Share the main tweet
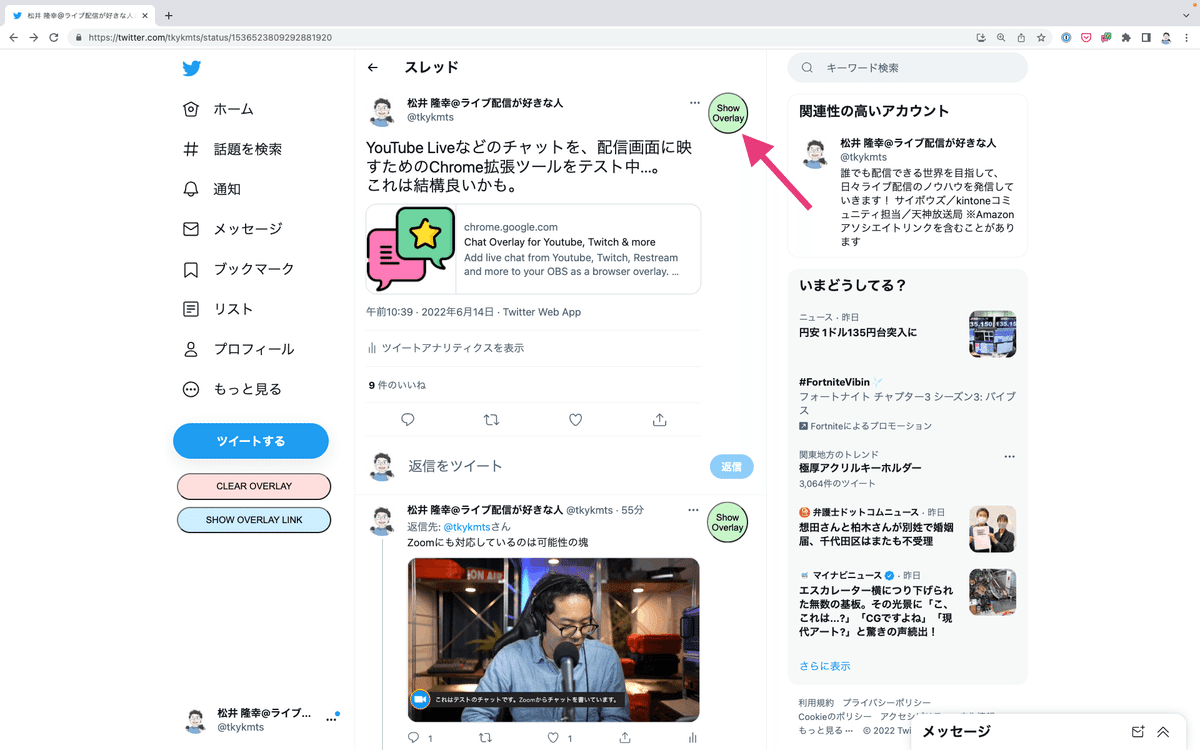This screenshot has height=750, width=1200. coord(659,420)
